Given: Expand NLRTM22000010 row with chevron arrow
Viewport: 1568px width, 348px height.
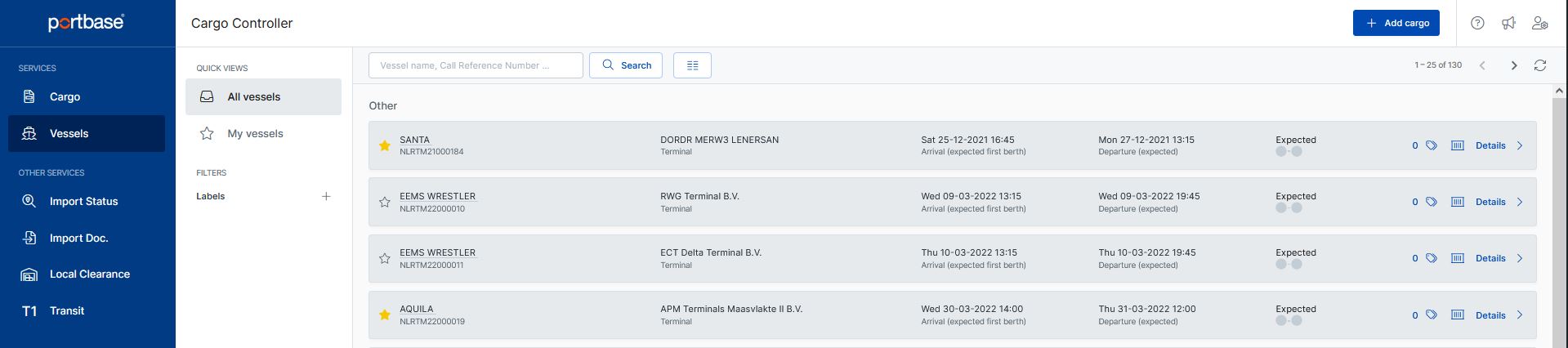Looking at the screenshot, I should pyautogui.click(x=1520, y=202).
